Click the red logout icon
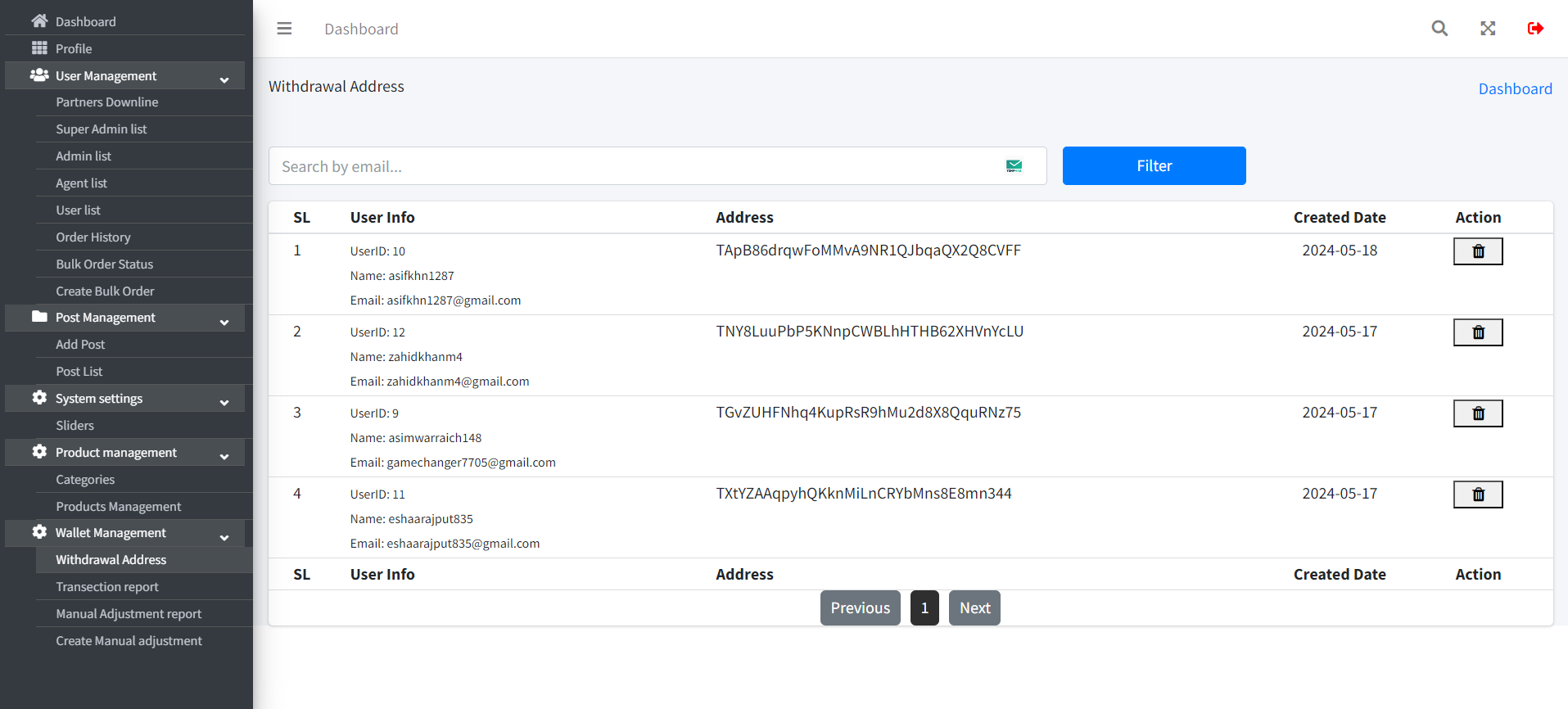1568x709 pixels. [1535, 29]
